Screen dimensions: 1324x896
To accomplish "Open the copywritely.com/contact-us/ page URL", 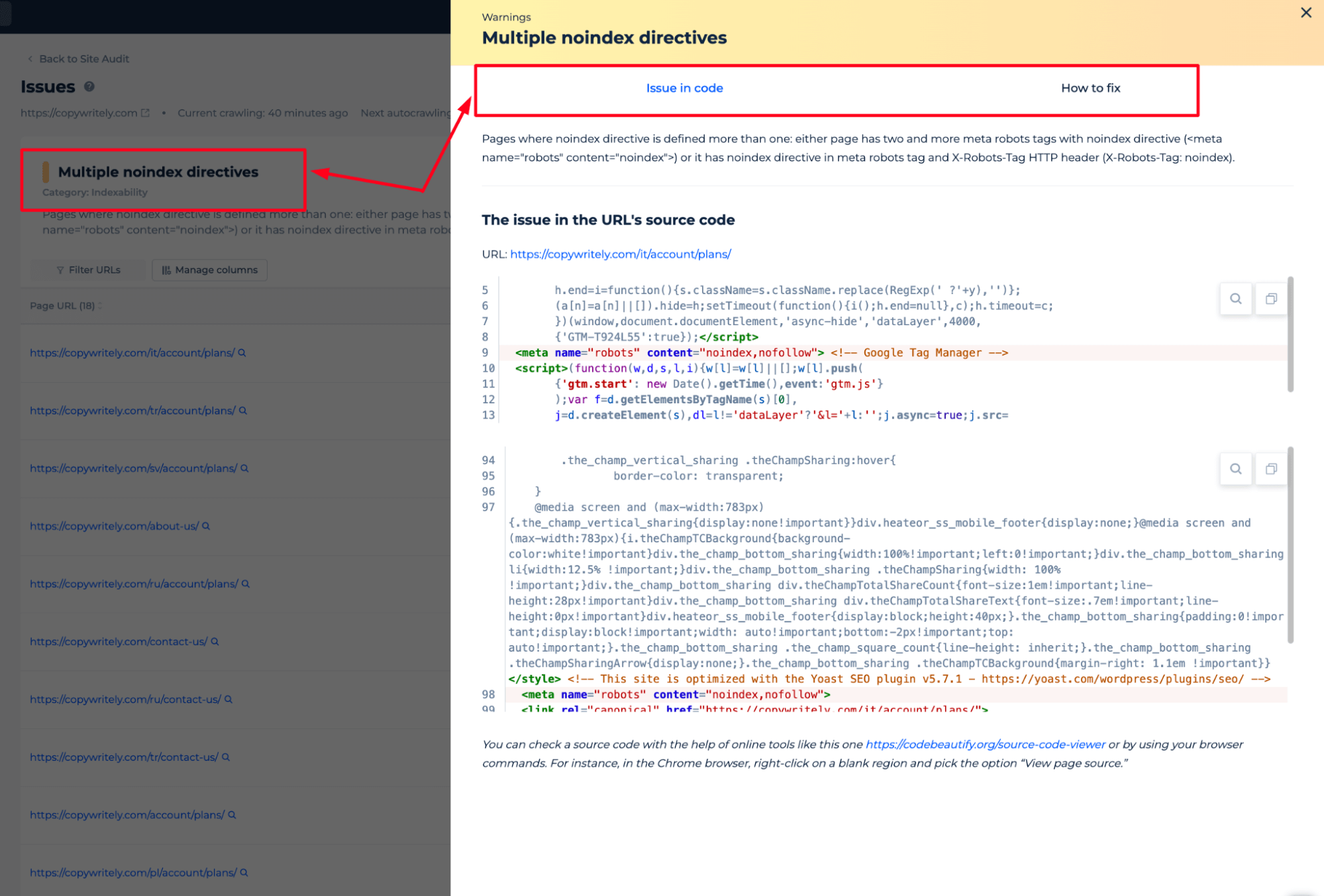I will pyautogui.click(x=119, y=641).
